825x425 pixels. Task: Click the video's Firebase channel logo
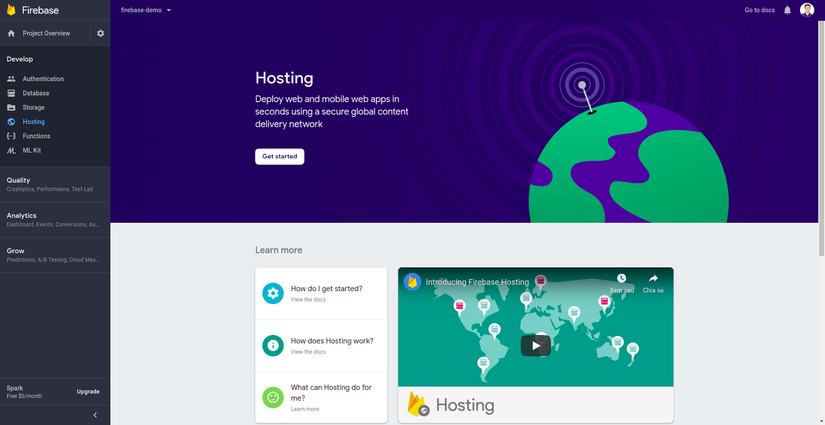point(412,282)
